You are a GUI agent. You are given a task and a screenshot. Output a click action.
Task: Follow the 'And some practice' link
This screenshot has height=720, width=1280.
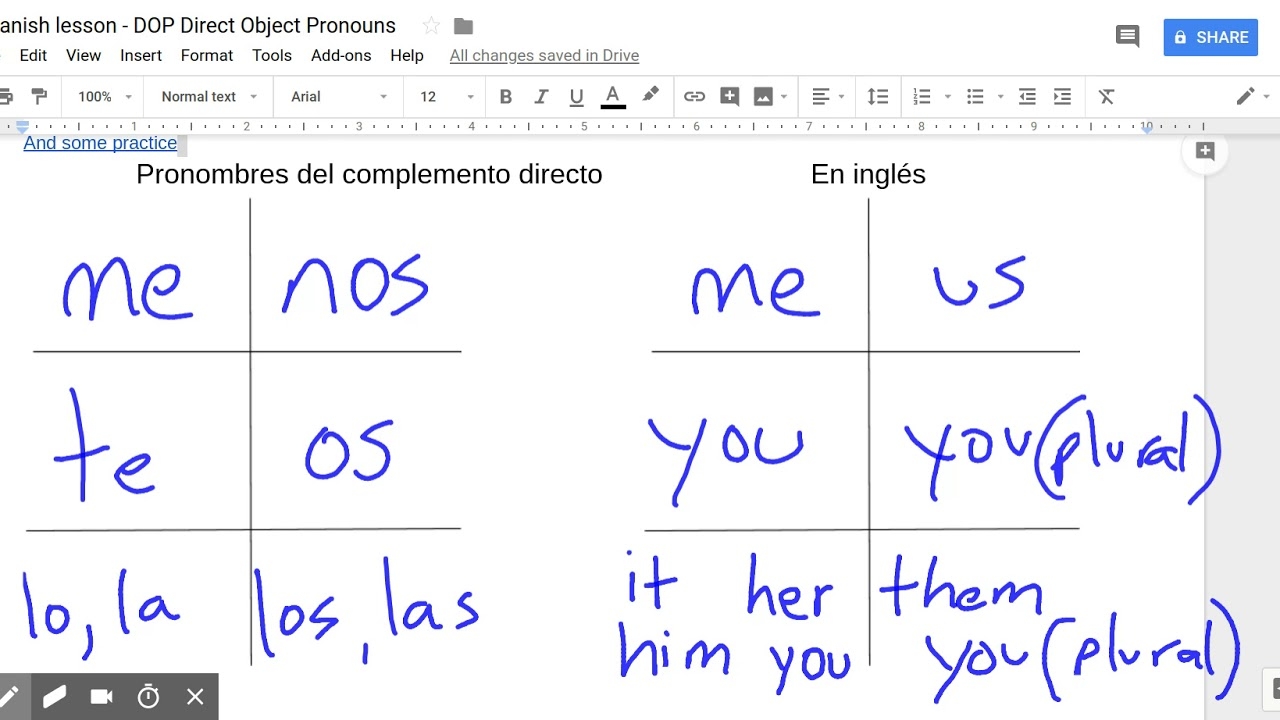(x=99, y=142)
